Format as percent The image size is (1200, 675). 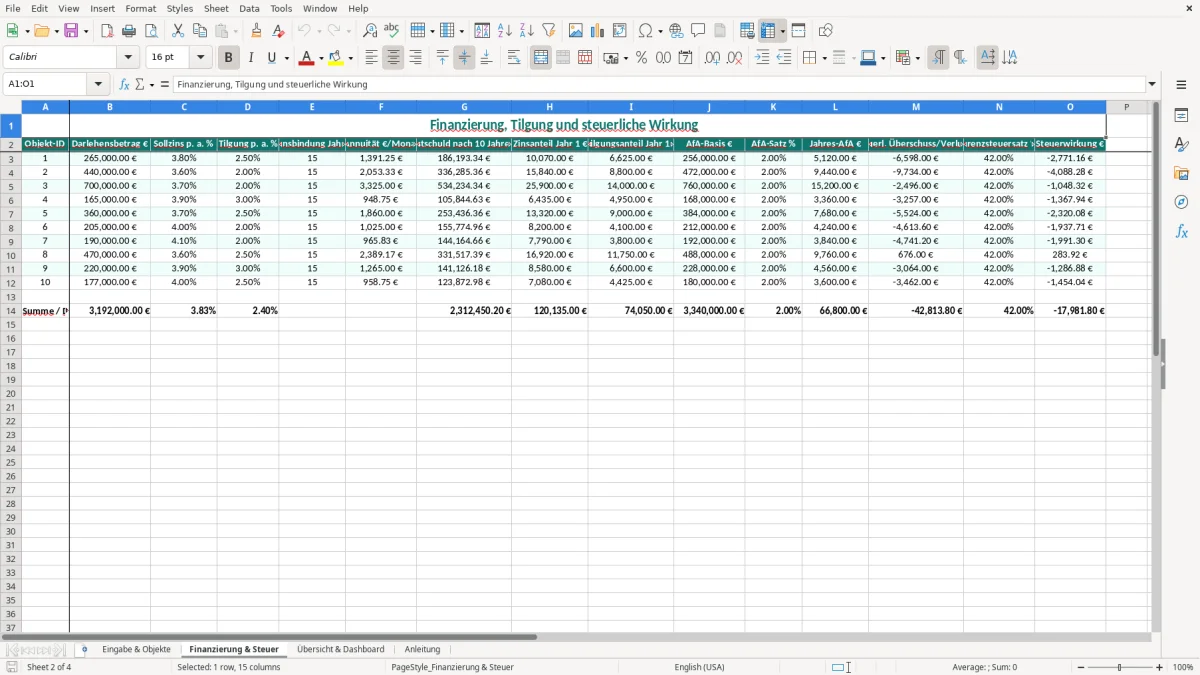coord(641,58)
